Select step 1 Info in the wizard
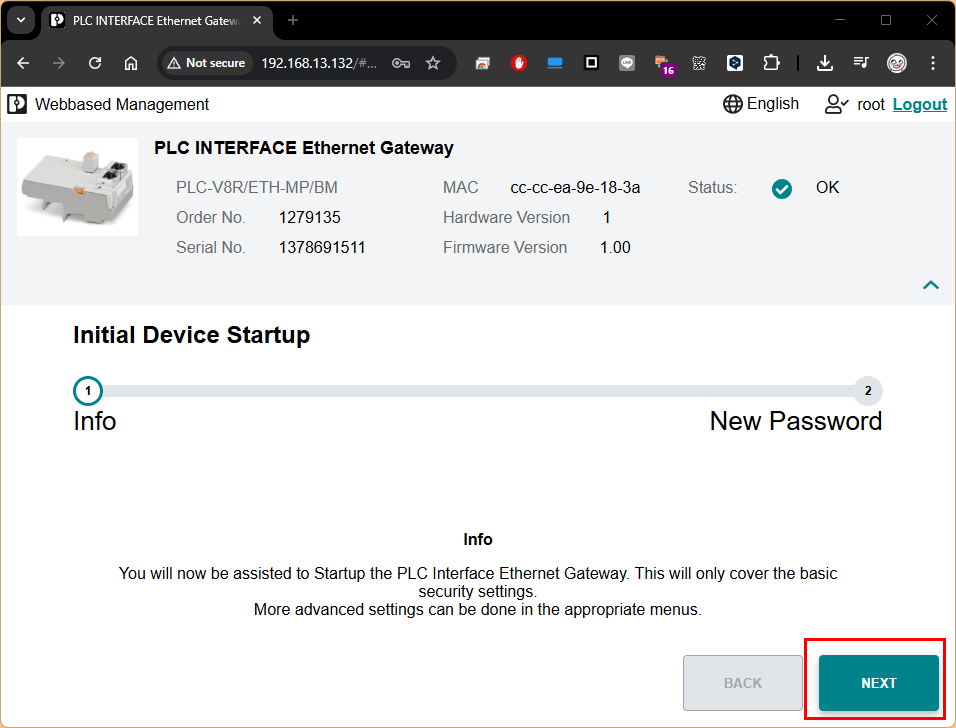This screenshot has height=728, width=956. pyautogui.click(x=88, y=391)
